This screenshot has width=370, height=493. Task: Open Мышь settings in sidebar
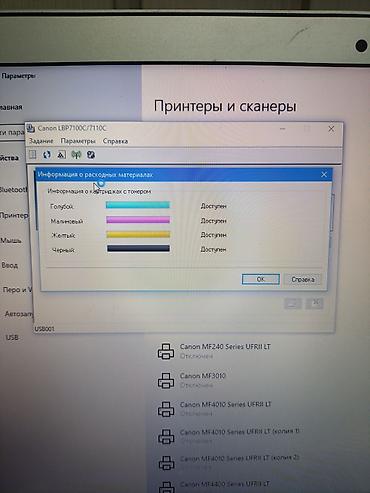click(x=11, y=240)
